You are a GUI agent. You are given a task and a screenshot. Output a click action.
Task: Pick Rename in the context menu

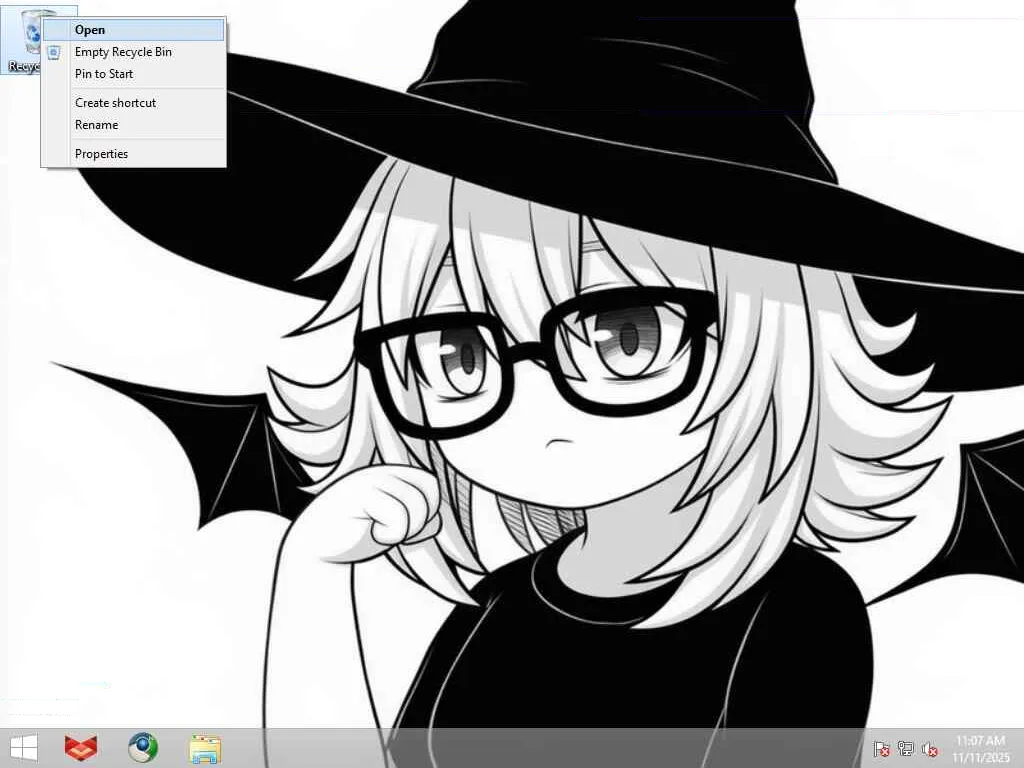point(134,125)
